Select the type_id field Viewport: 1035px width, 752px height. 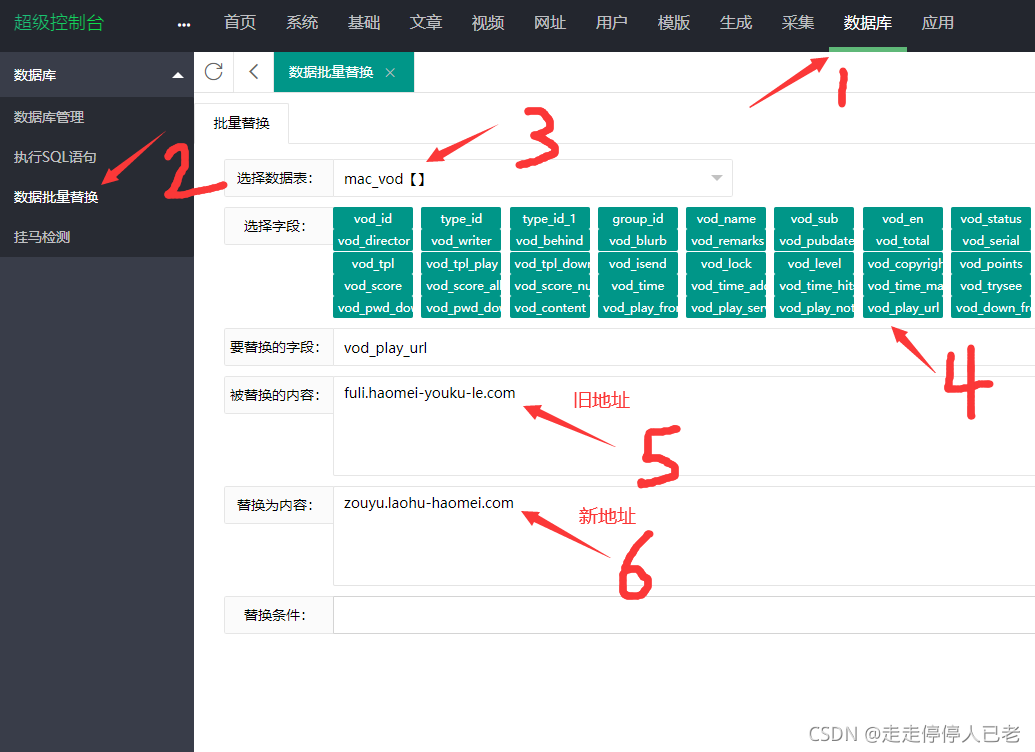461,218
